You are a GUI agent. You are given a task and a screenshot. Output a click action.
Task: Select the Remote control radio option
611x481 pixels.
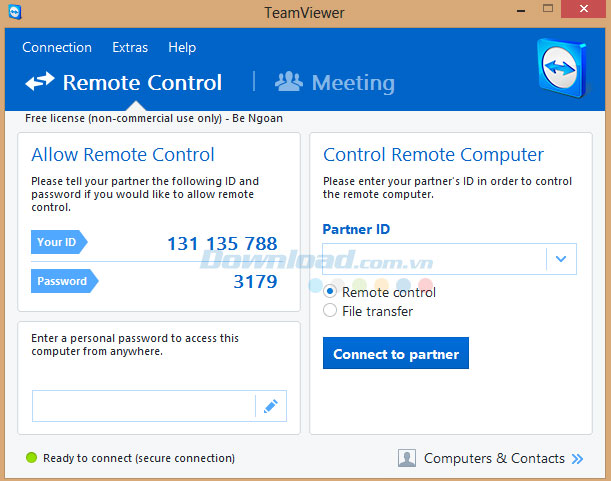click(331, 292)
